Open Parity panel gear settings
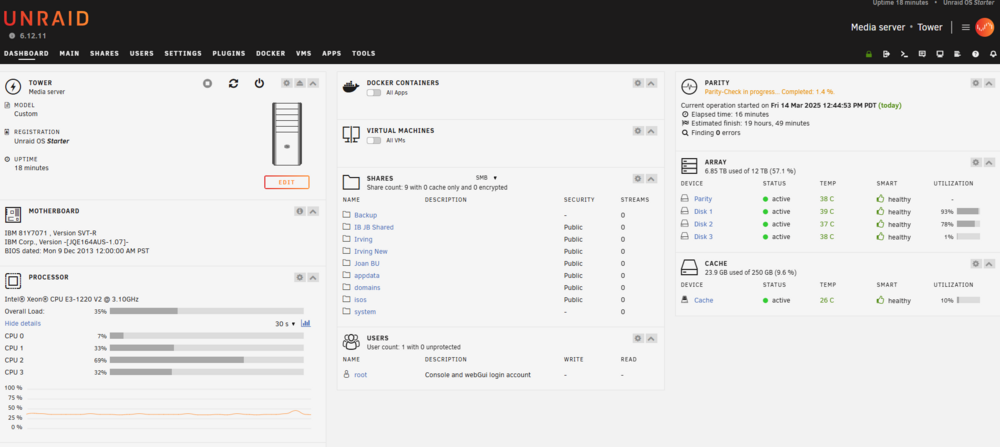This screenshot has height=447, width=1000. pyautogui.click(x=976, y=84)
